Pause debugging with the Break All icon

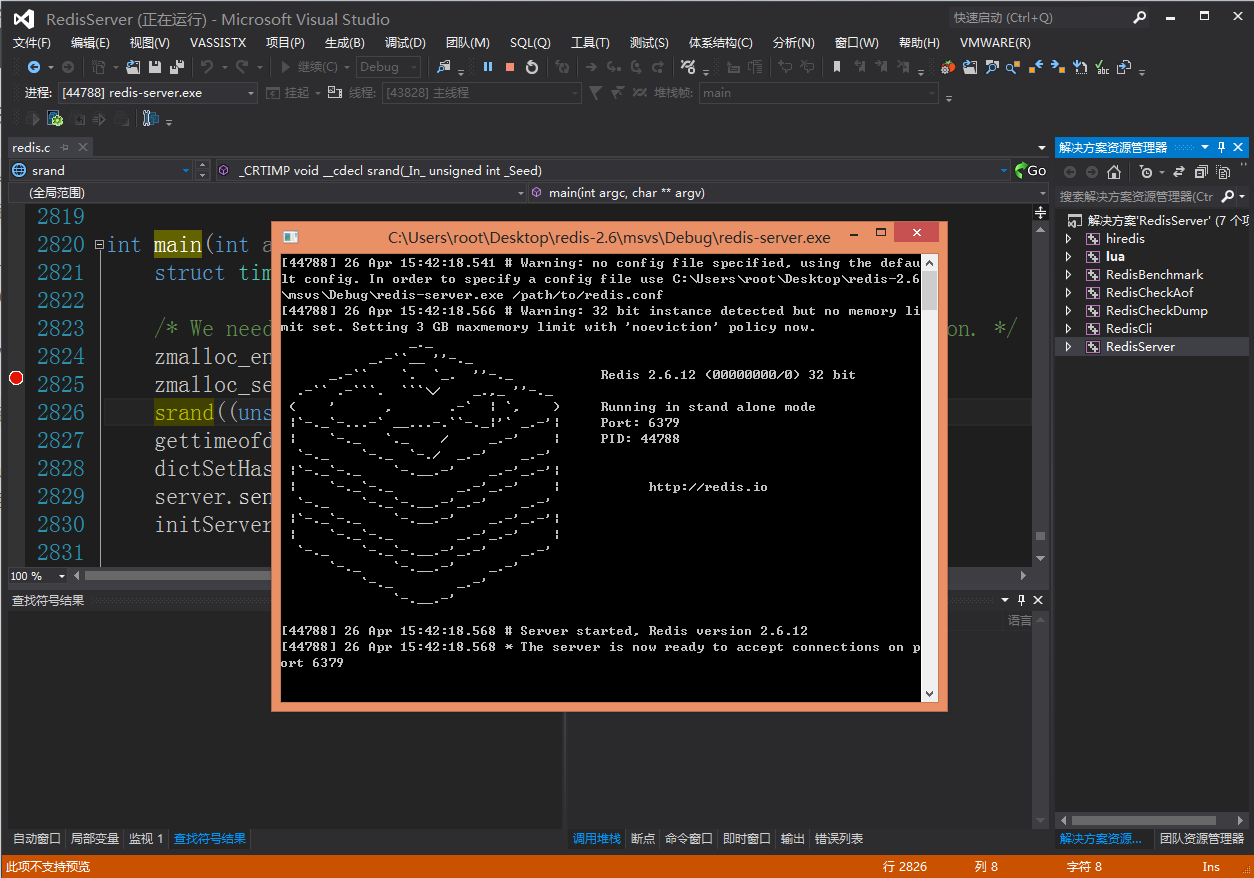click(x=488, y=67)
